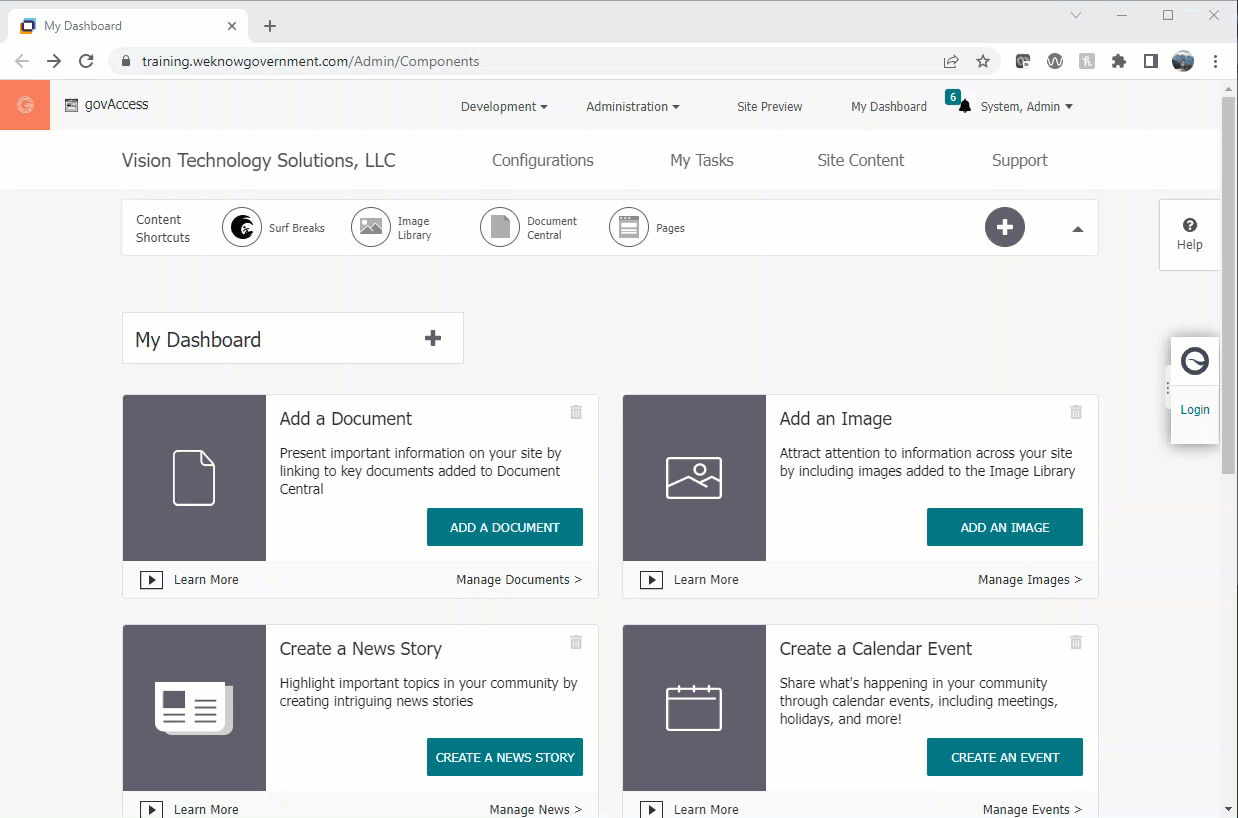Collapse the Content Shortcuts bar
The height and width of the screenshot is (818, 1238).
coord(1077,229)
